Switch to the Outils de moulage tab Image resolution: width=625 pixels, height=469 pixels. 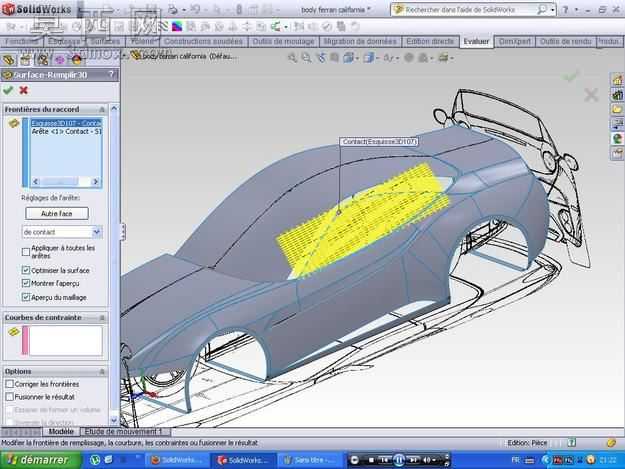283,41
